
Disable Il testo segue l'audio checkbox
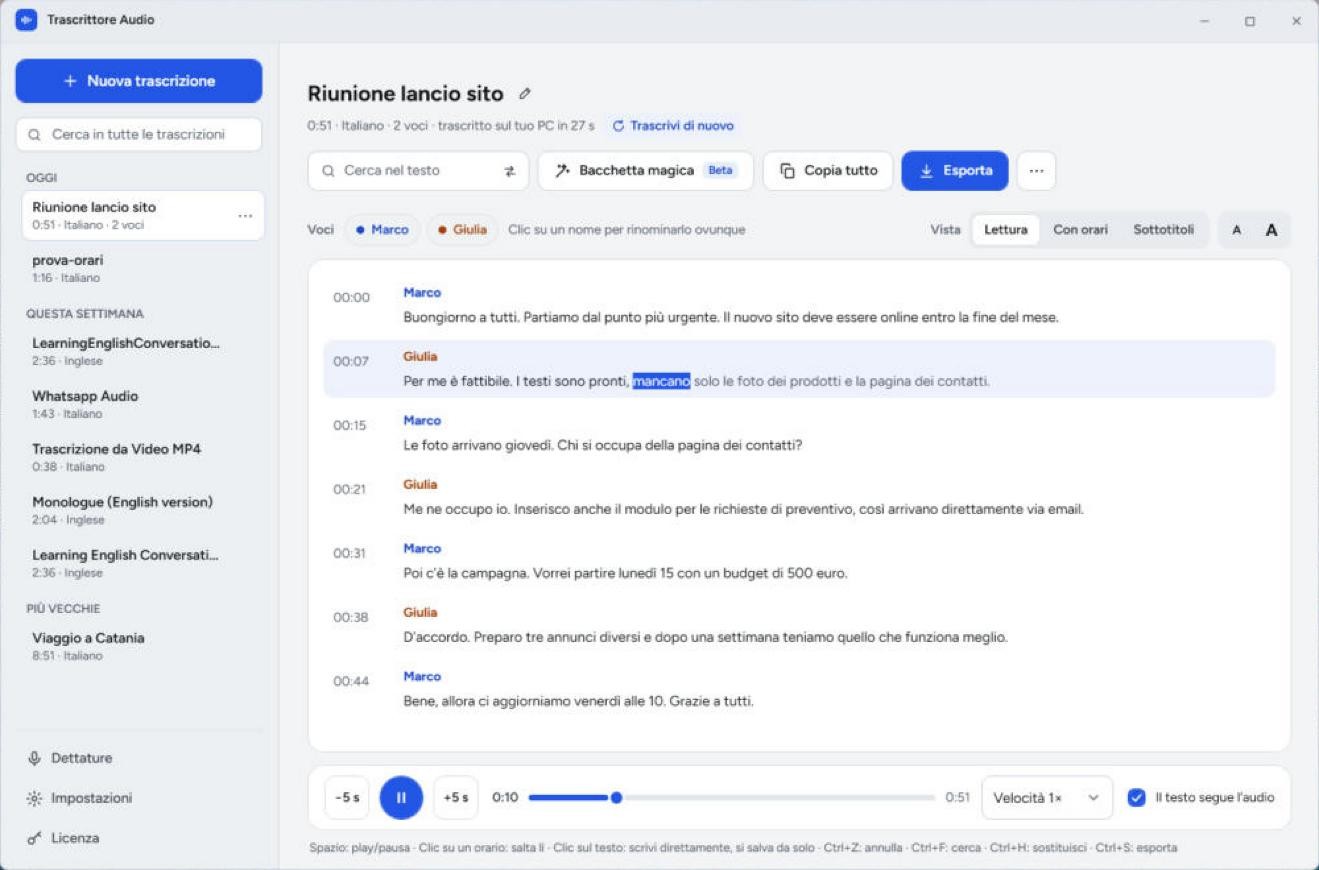pyautogui.click(x=1136, y=797)
